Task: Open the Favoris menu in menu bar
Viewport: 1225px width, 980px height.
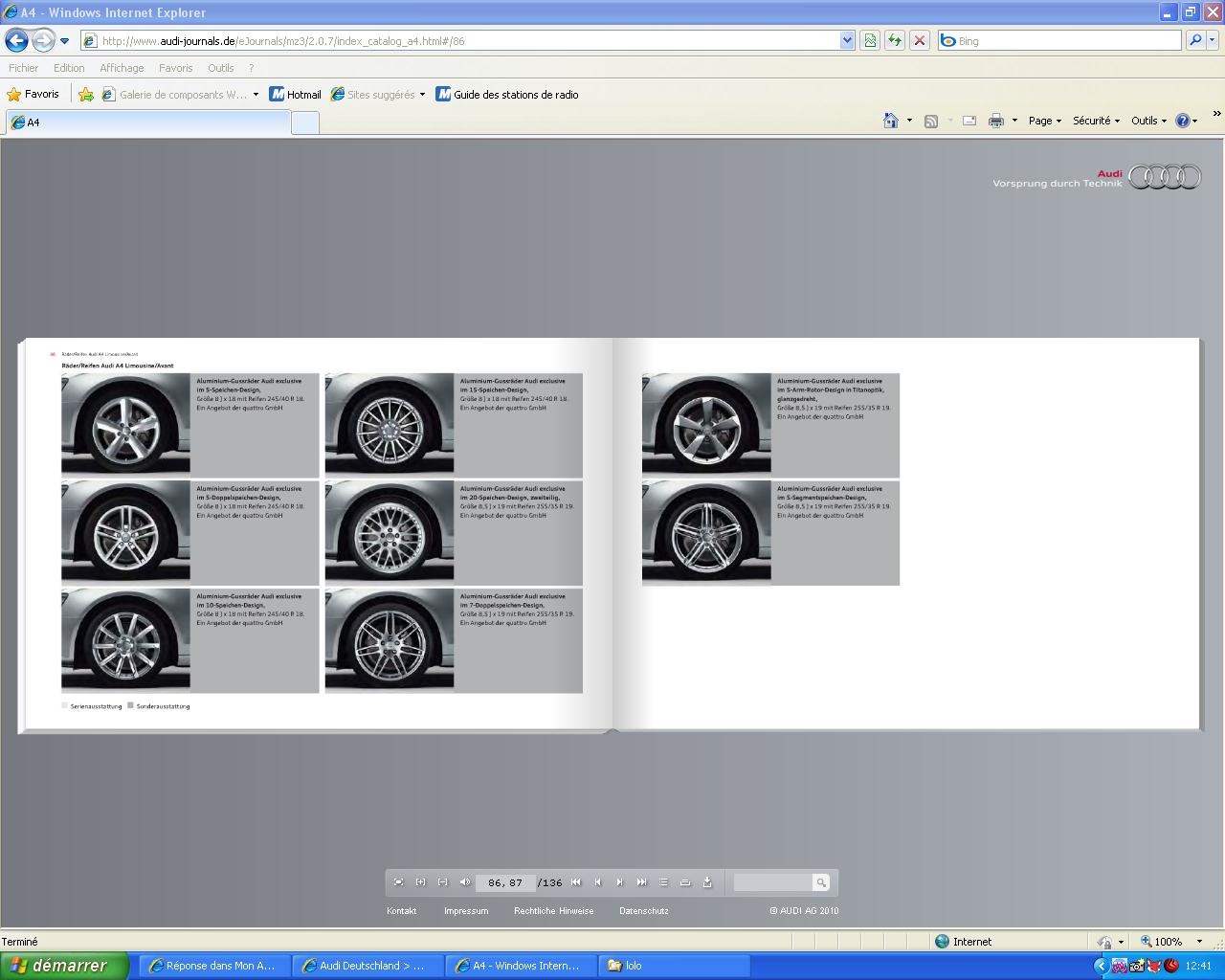Action: coord(175,68)
